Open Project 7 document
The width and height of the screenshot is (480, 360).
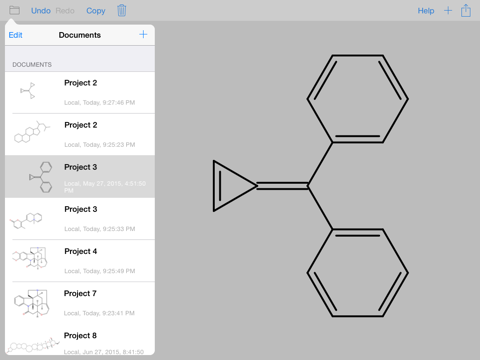click(80, 303)
